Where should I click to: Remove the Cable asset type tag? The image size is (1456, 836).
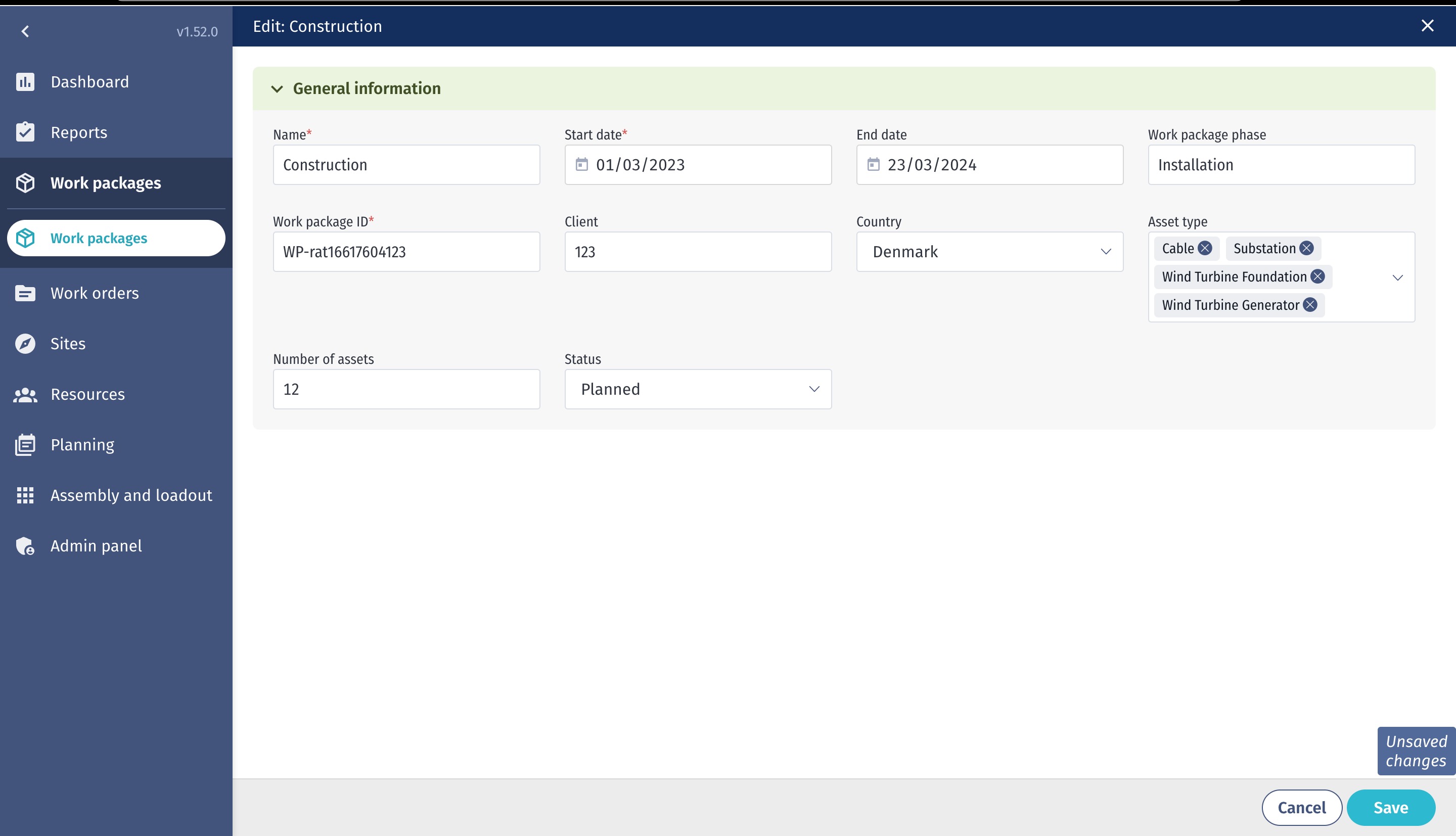tap(1205, 248)
